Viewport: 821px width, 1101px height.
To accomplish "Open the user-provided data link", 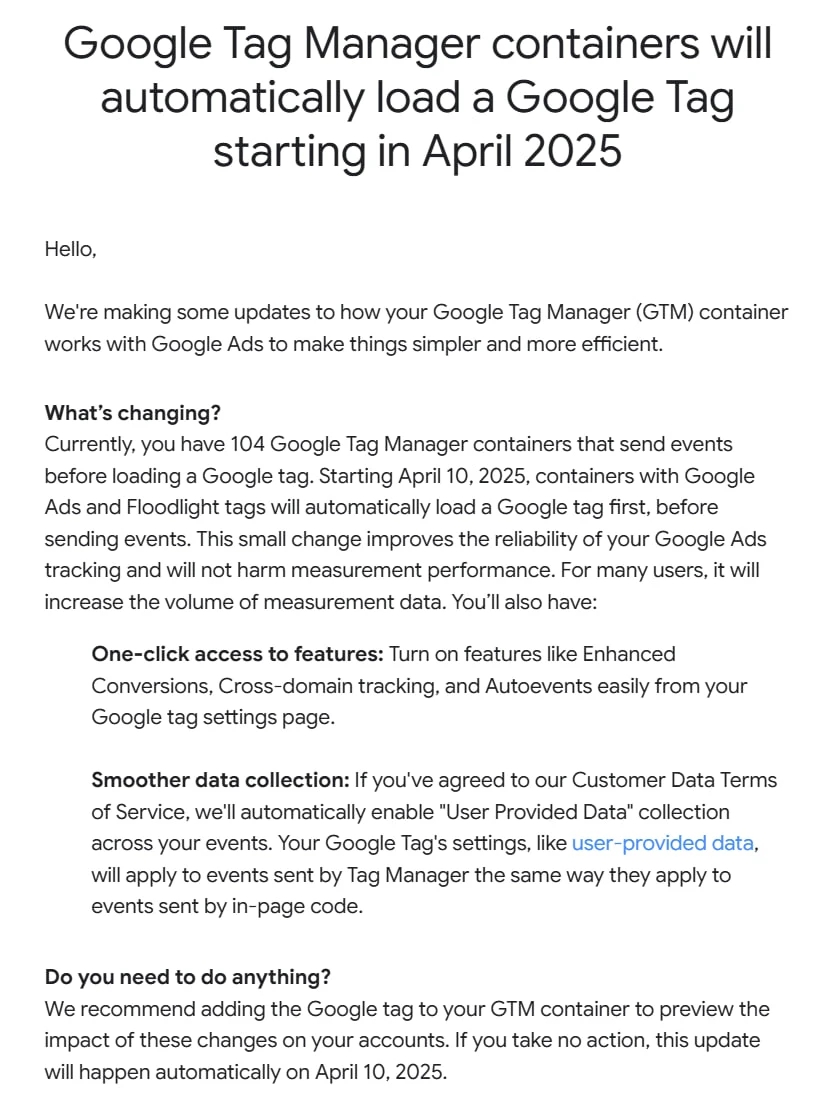I will click(x=662, y=843).
